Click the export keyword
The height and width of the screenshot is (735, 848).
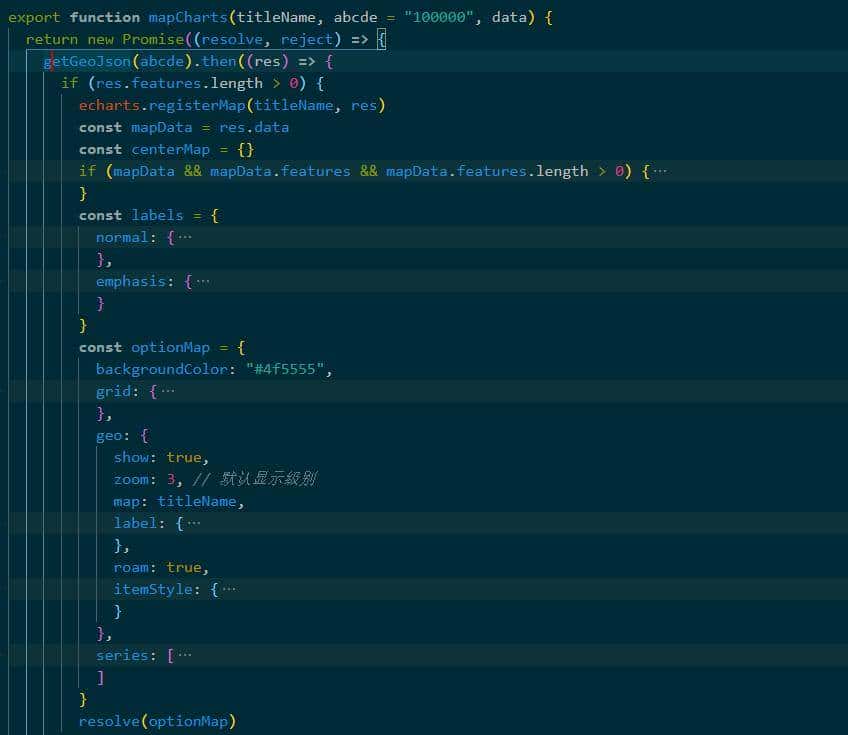point(34,17)
